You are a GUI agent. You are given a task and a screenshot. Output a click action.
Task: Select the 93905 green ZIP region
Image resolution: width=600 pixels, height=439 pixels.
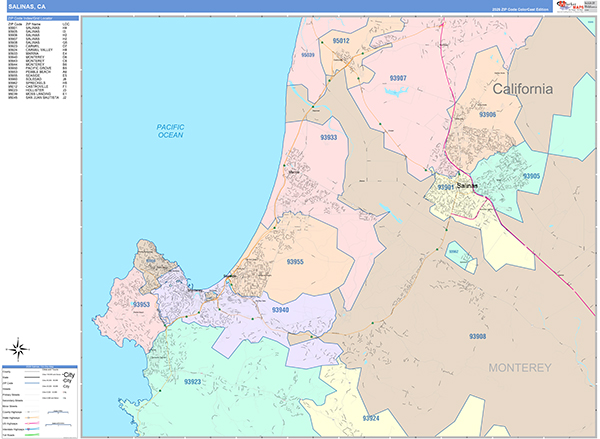530,176
